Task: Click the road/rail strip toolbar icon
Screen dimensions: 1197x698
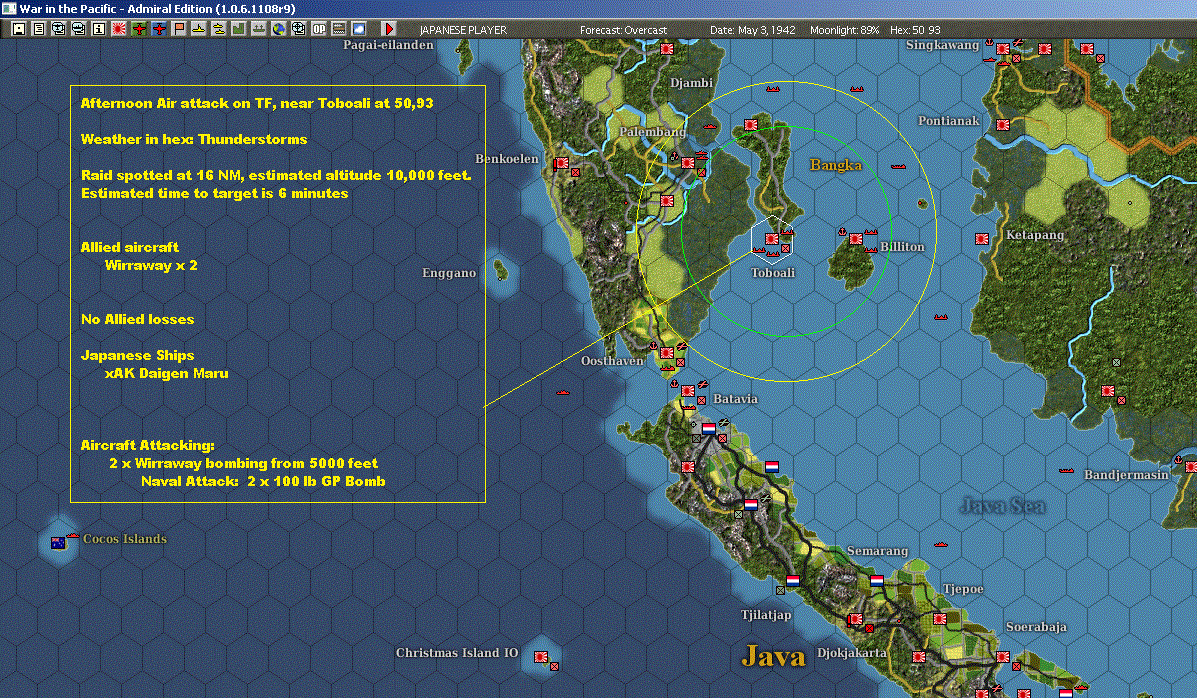Action: [338, 28]
